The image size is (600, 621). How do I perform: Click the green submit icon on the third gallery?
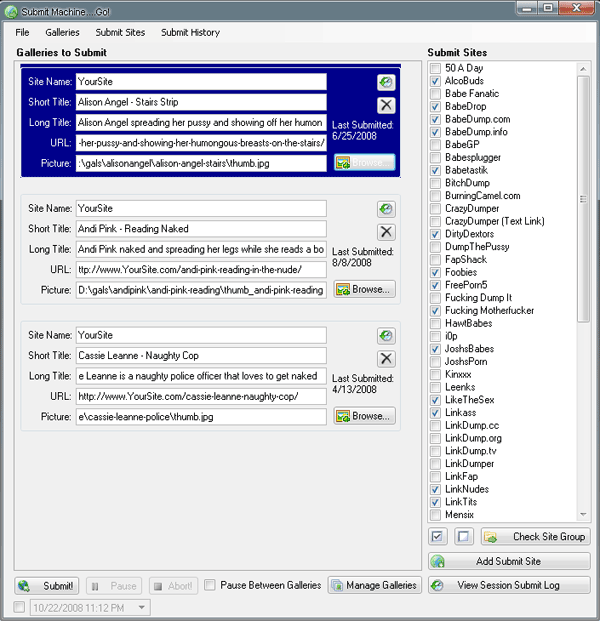[386, 337]
